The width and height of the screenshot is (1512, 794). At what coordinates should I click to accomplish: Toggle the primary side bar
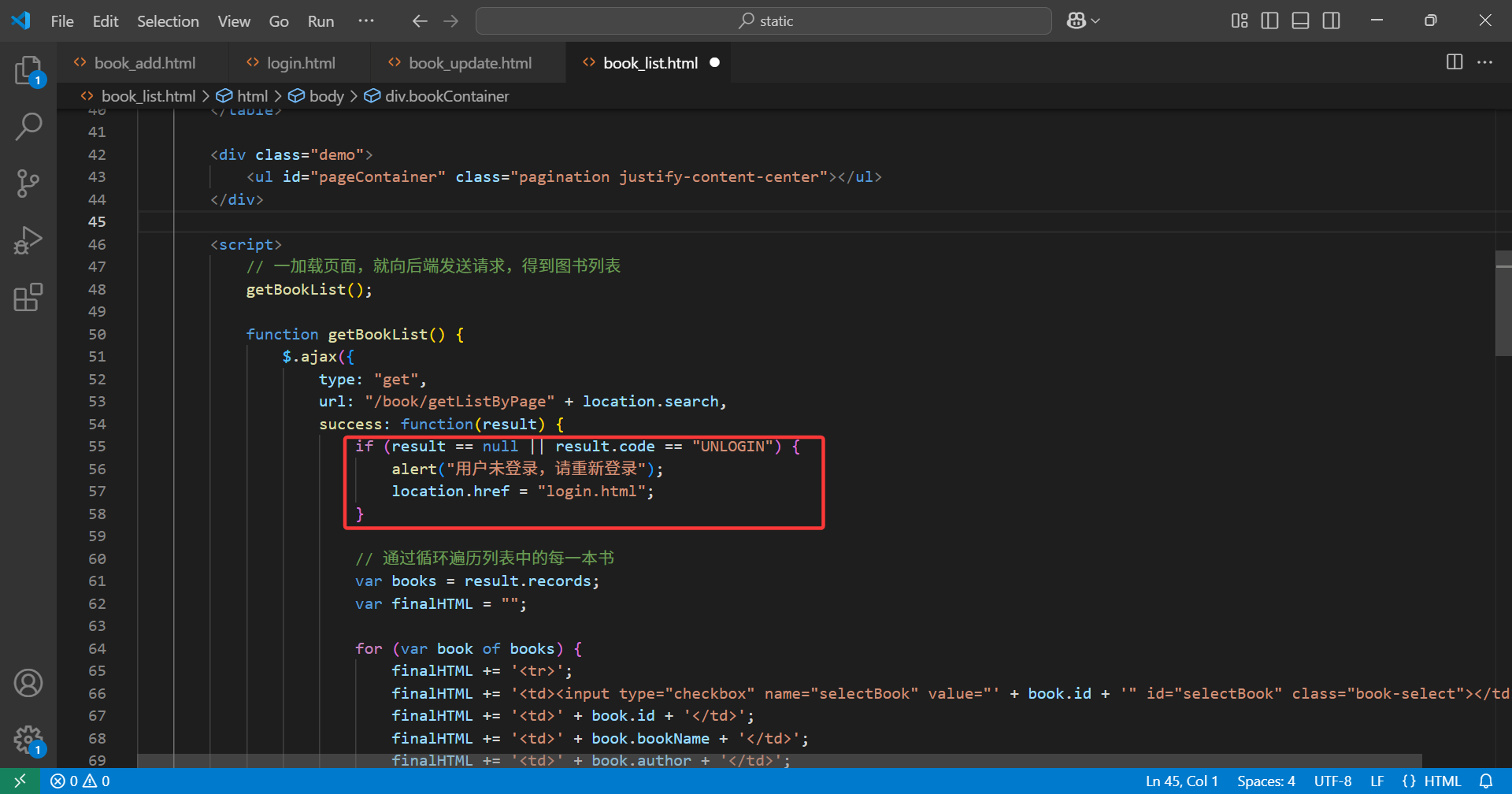pos(1269,21)
